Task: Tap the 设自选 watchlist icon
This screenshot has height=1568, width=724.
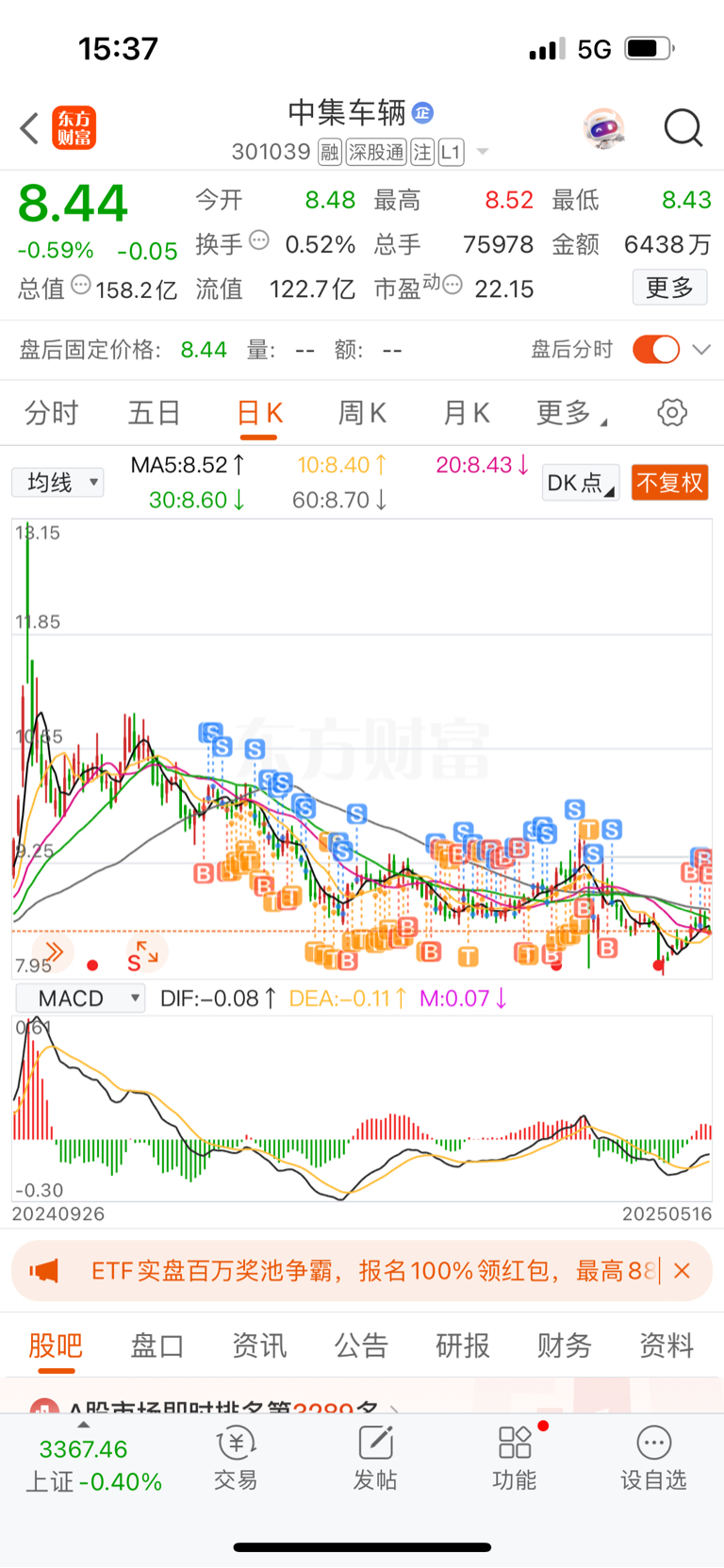Action: coord(653,1459)
